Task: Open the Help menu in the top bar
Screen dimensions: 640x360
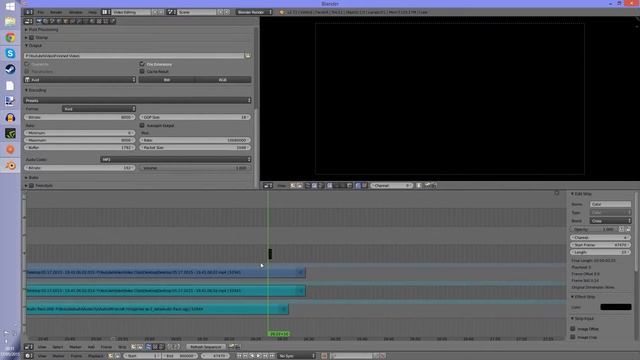Action: click(x=93, y=12)
